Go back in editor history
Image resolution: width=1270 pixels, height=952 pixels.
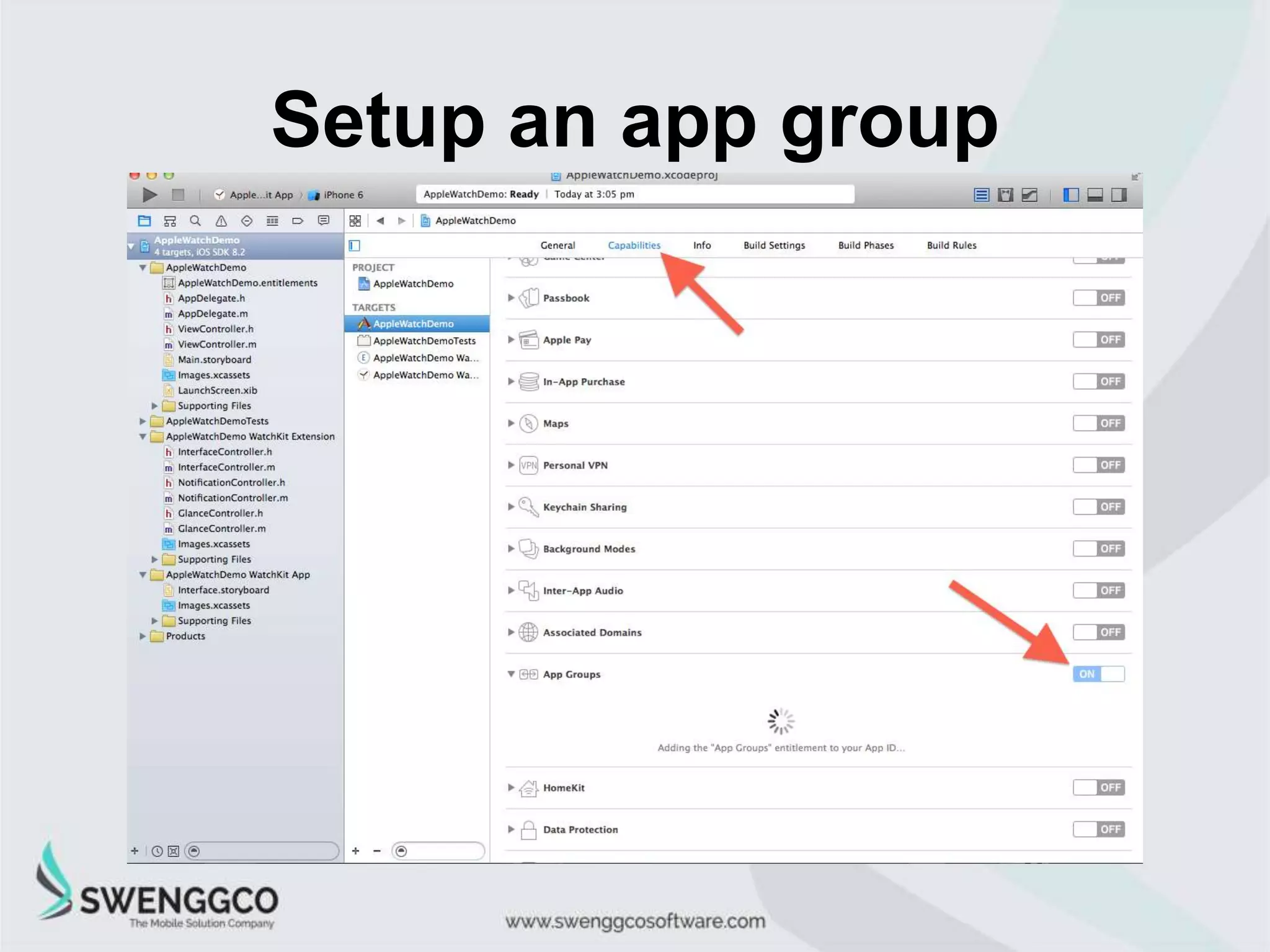pyautogui.click(x=380, y=221)
